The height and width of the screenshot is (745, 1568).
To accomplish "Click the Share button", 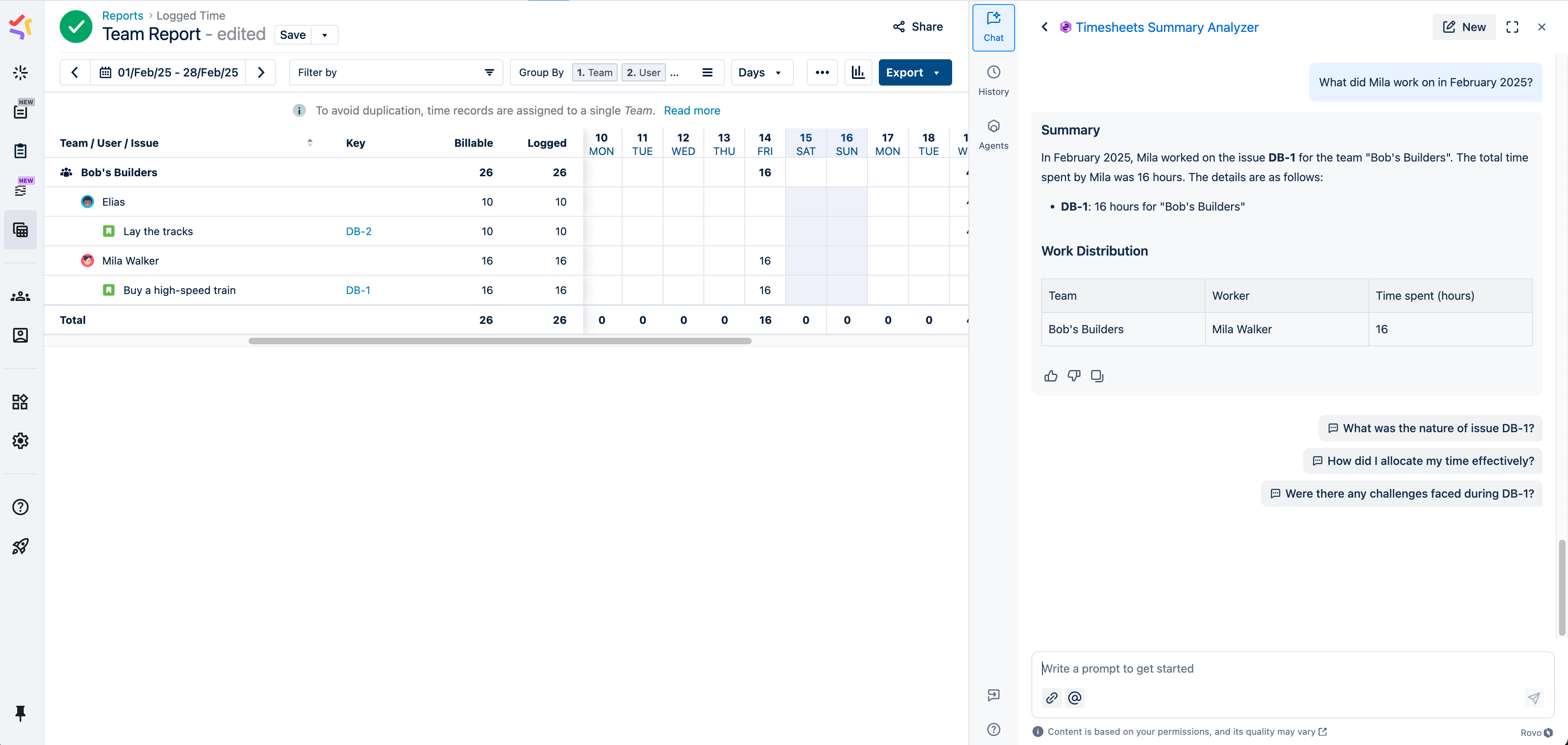I will click(x=917, y=27).
